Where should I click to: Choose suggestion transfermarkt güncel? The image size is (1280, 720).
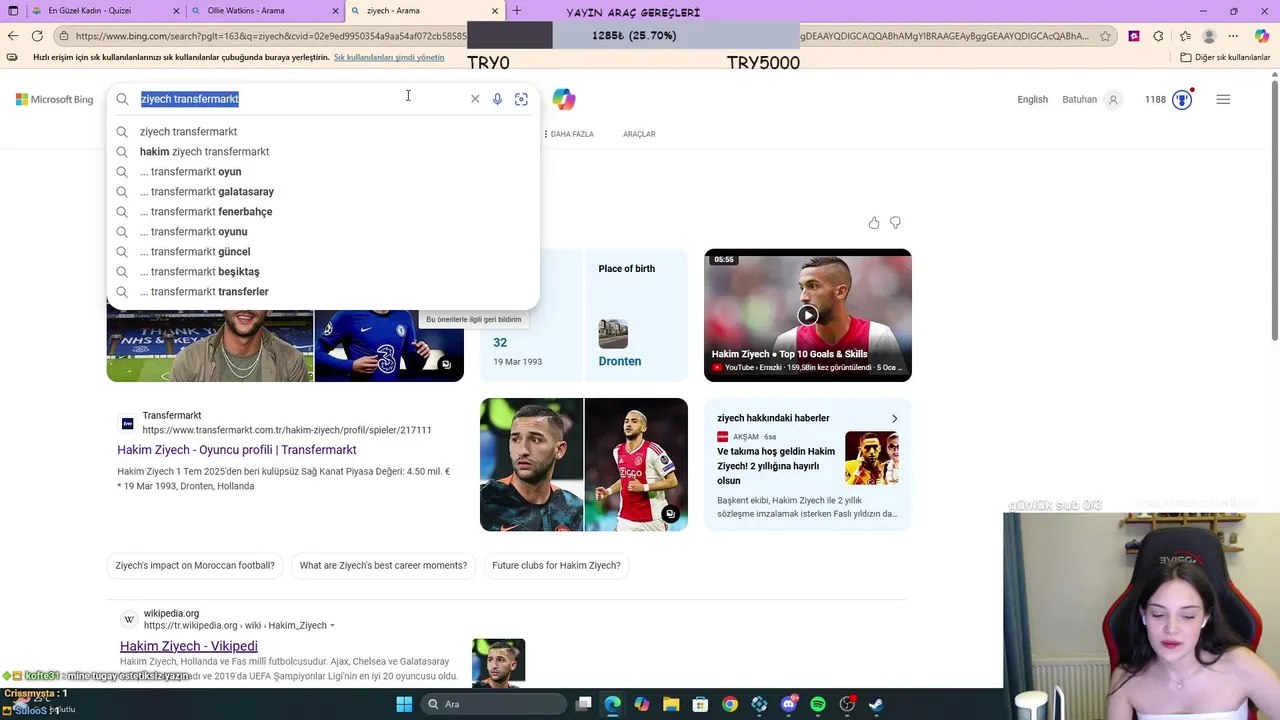point(323,252)
